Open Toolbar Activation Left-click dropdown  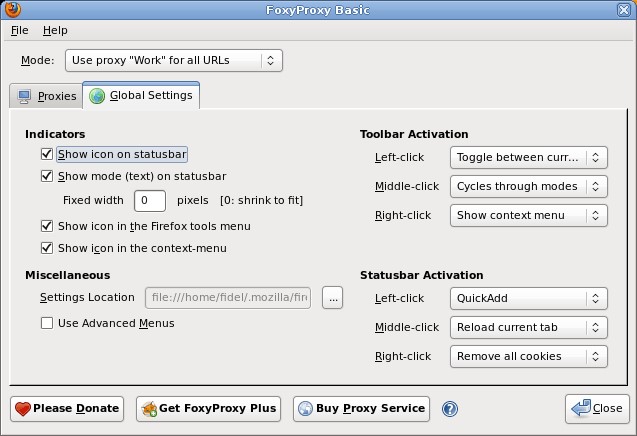[529, 157]
